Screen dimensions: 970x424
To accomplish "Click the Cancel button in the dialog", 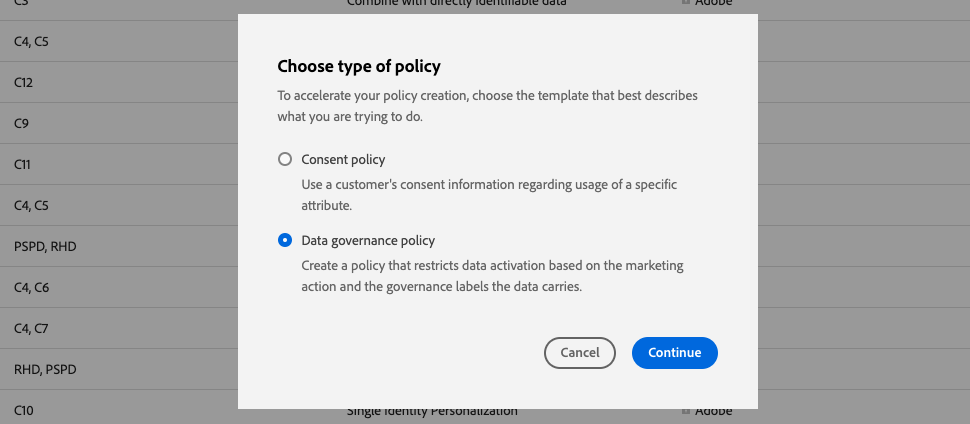I will [580, 353].
